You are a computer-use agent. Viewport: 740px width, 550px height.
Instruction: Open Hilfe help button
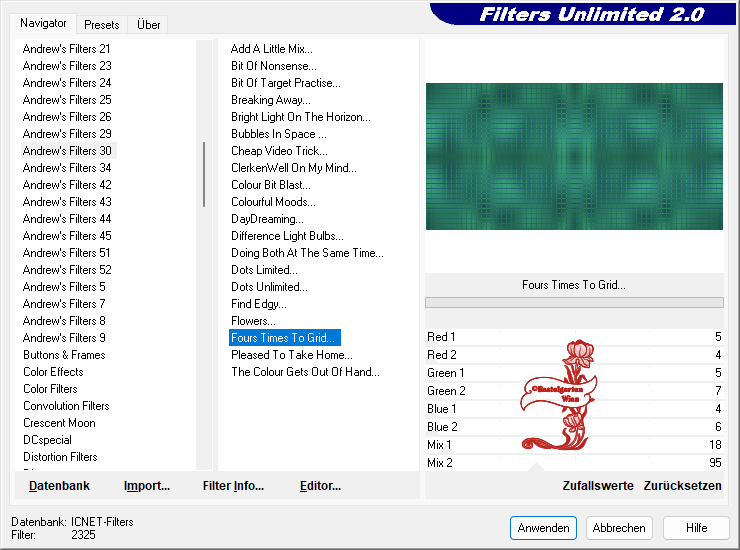[696, 528]
